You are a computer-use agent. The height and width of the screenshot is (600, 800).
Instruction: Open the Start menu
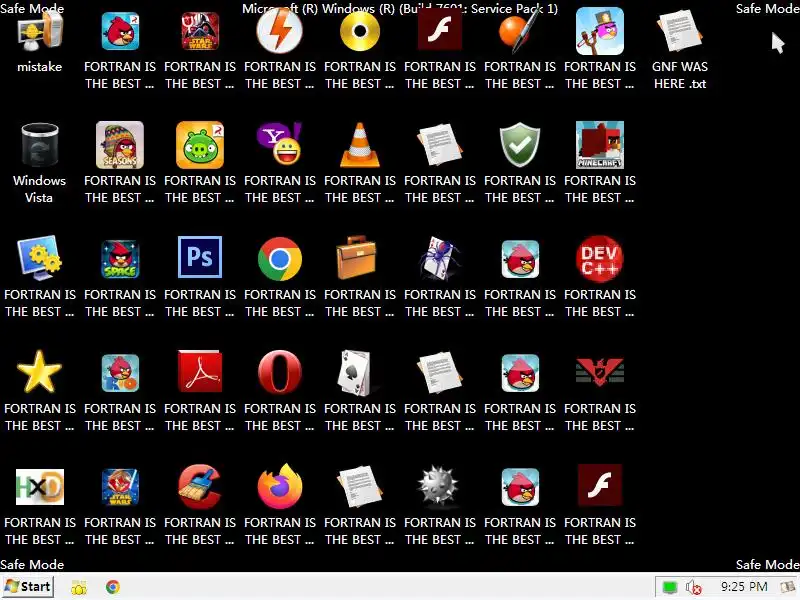pyautogui.click(x=28, y=587)
